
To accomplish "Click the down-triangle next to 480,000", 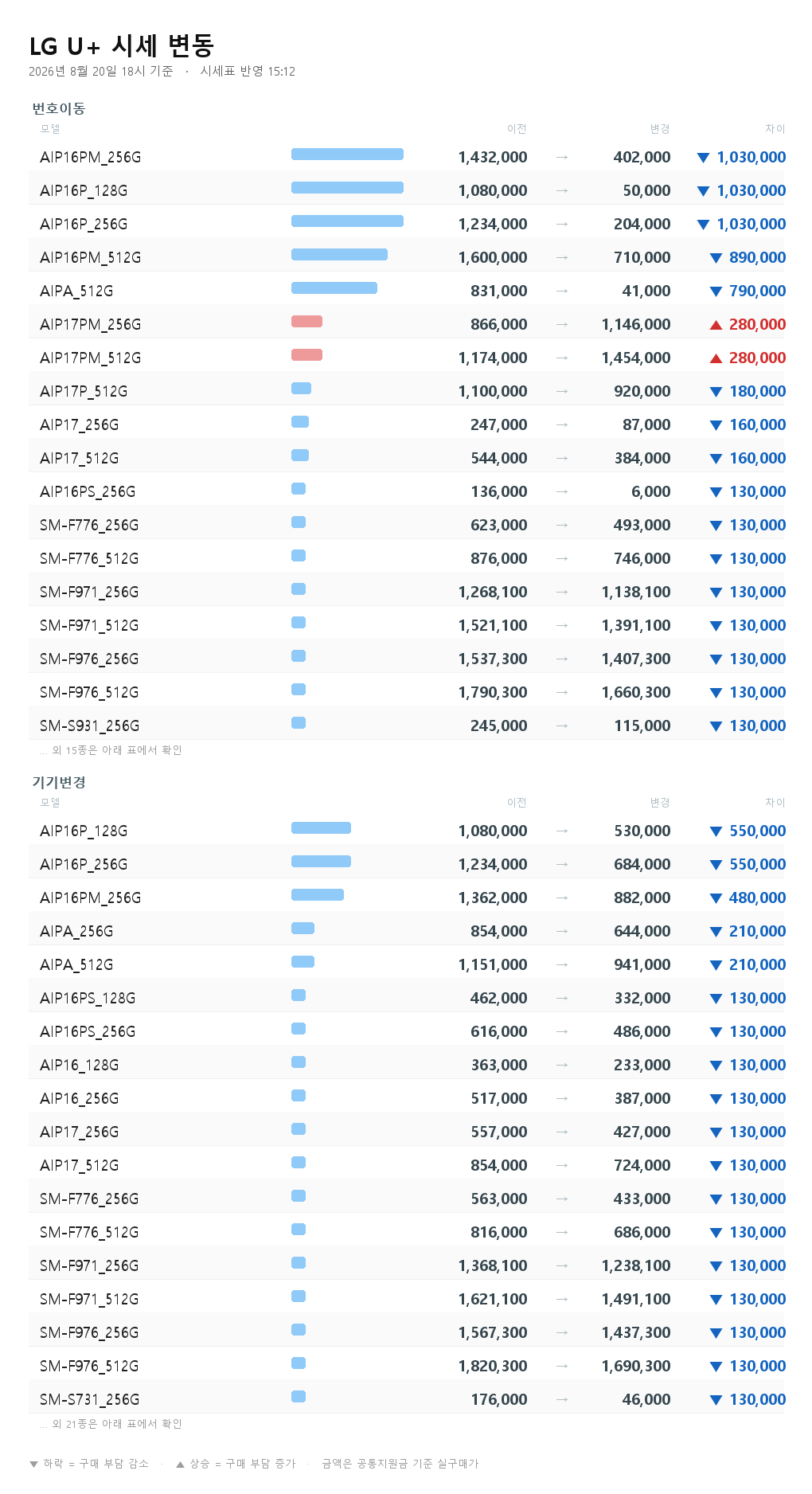I will coord(716,898).
